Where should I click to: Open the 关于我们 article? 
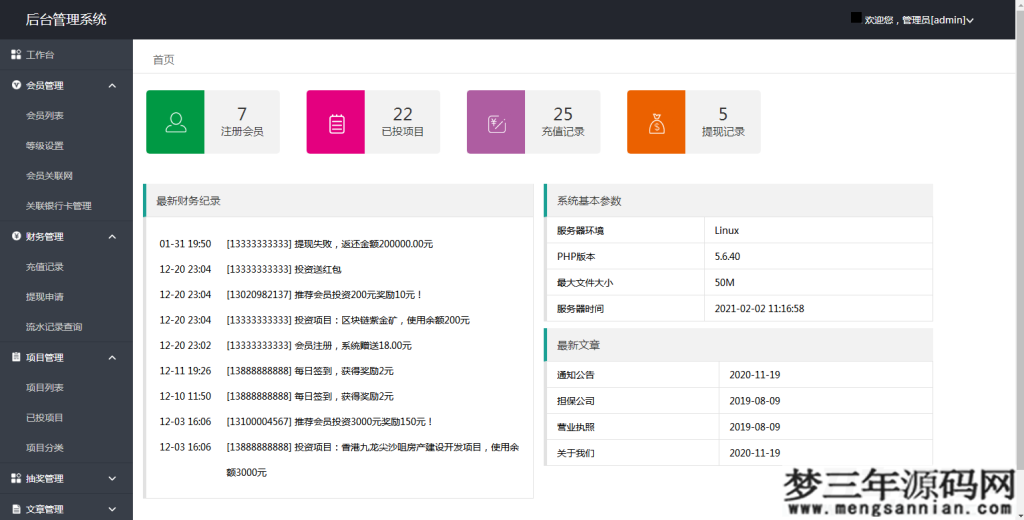(x=575, y=453)
